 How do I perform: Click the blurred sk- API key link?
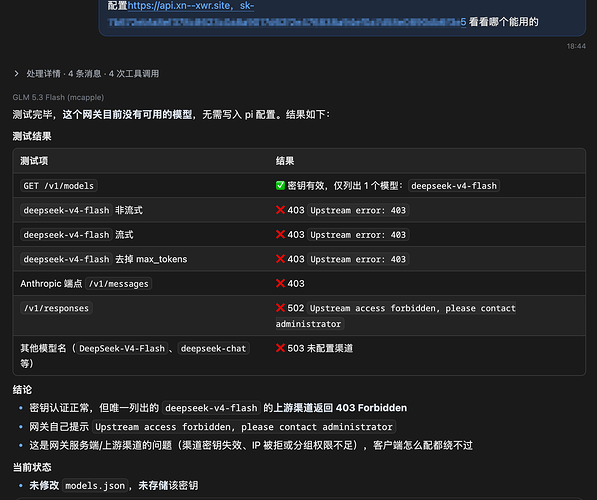287,22
